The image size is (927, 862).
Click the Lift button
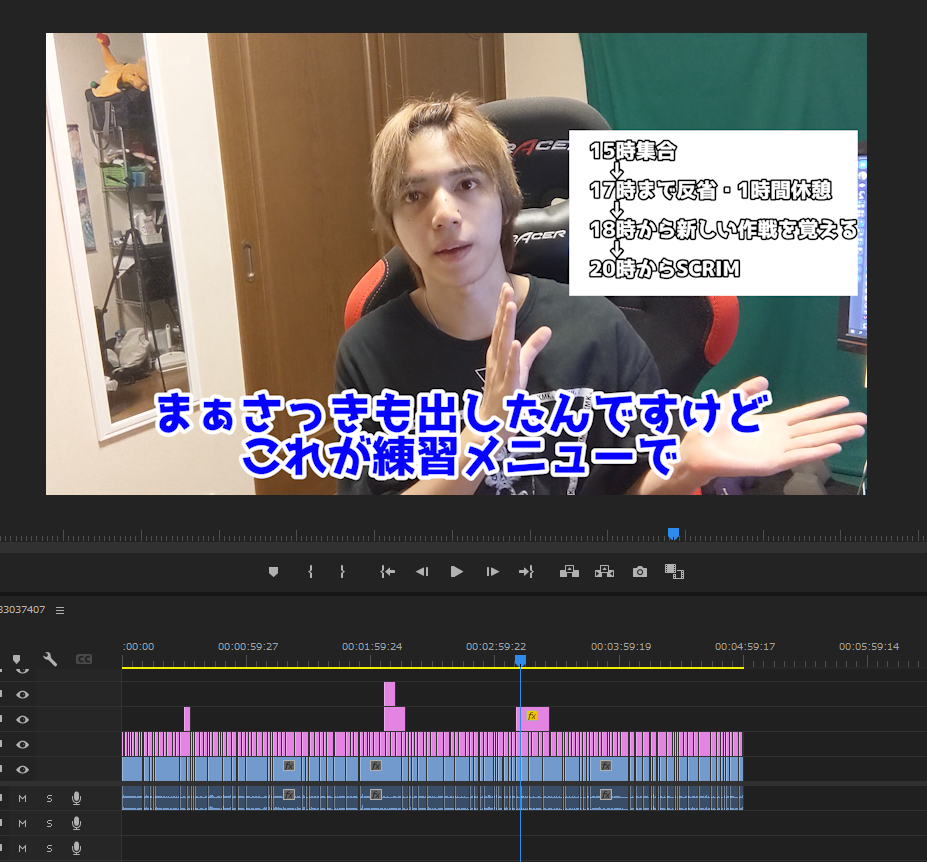tap(569, 572)
